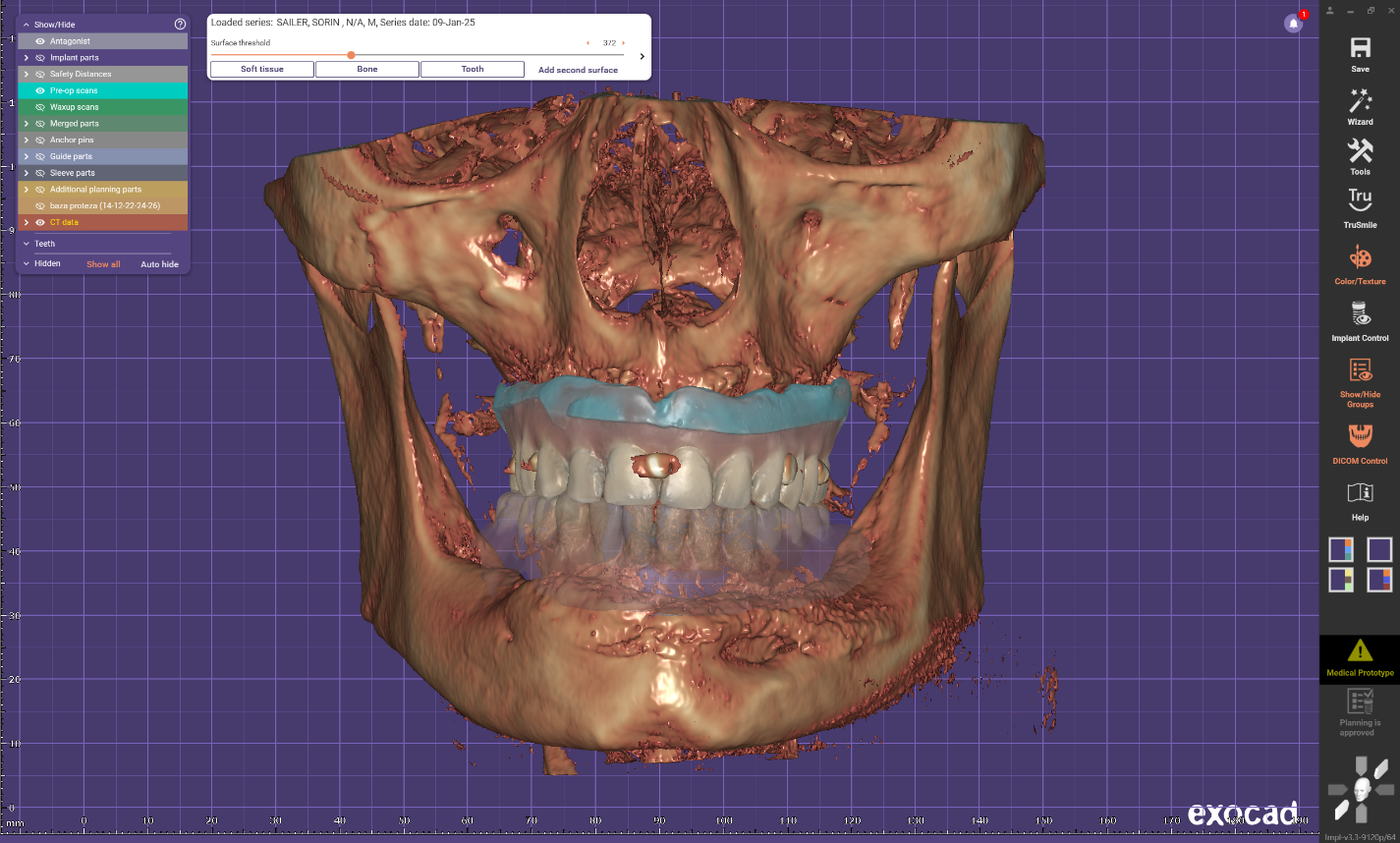Hide the Antagonist group with eye icon
Image resolution: width=1400 pixels, height=843 pixels.
tap(40, 41)
